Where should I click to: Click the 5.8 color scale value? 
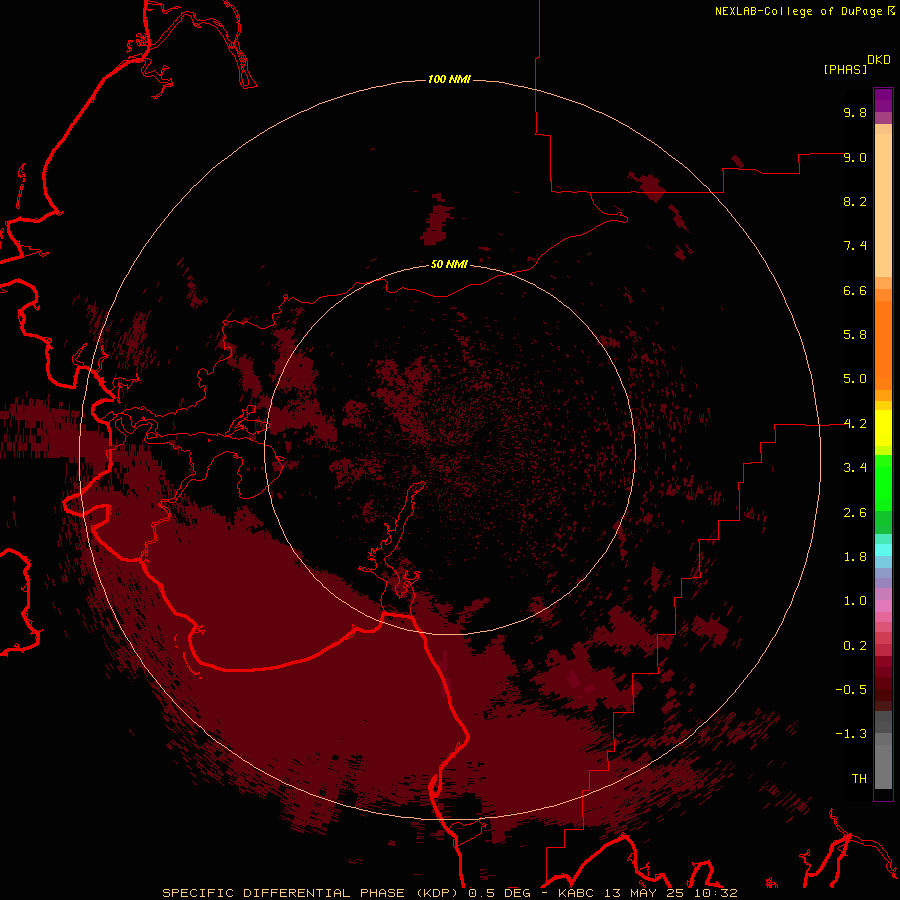pos(855,335)
